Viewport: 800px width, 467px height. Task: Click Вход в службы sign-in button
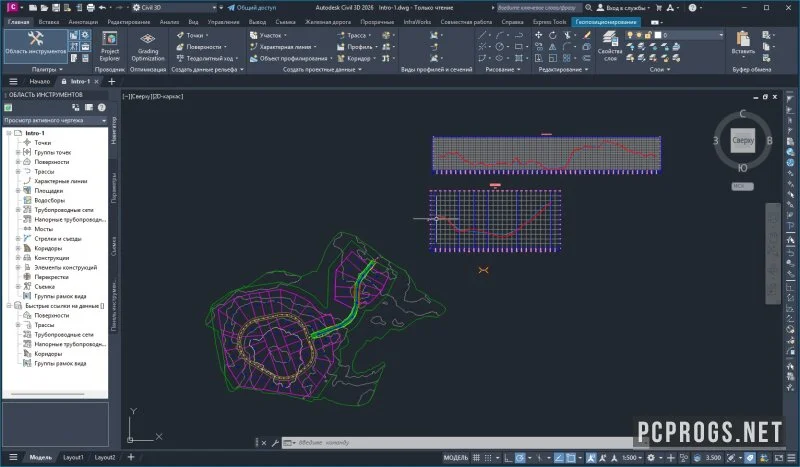point(623,8)
